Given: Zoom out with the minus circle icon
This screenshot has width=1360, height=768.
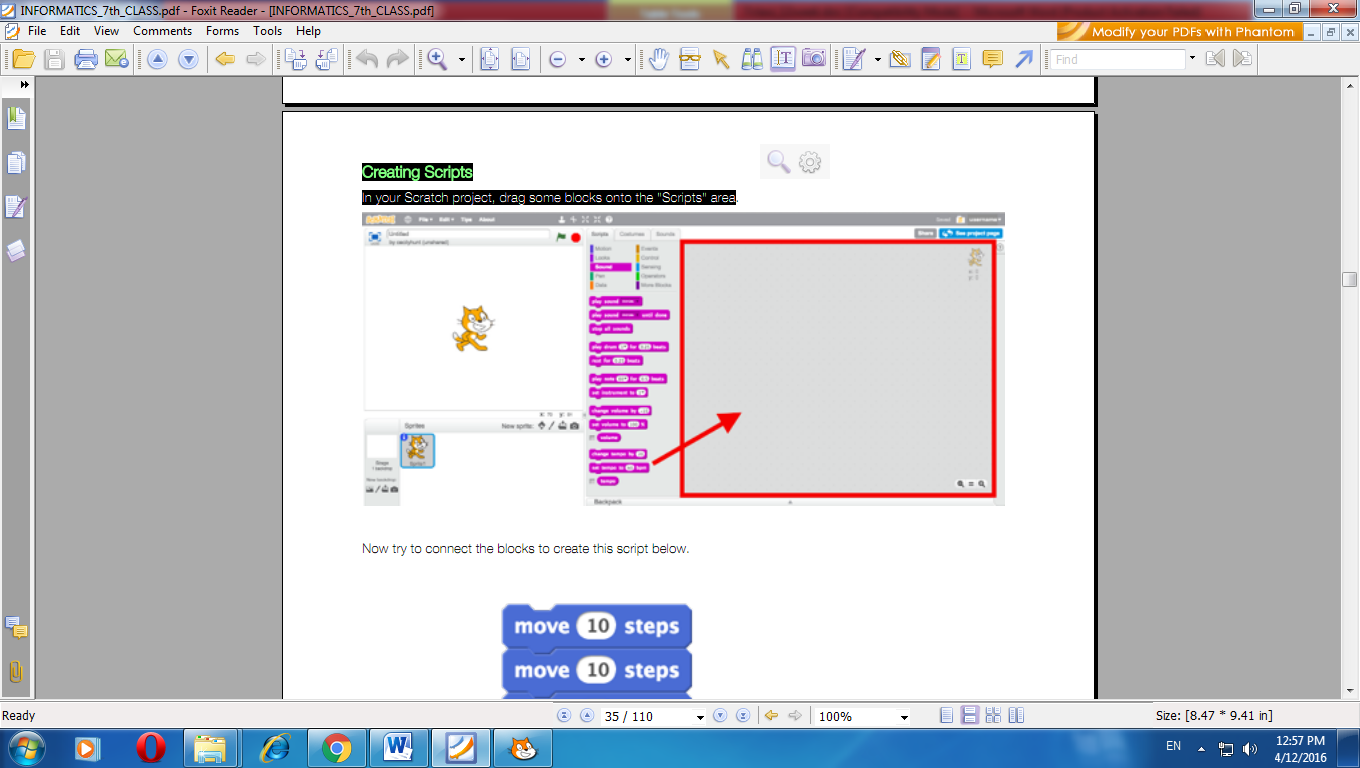Looking at the screenshot, I should click(x=558, y=60).
